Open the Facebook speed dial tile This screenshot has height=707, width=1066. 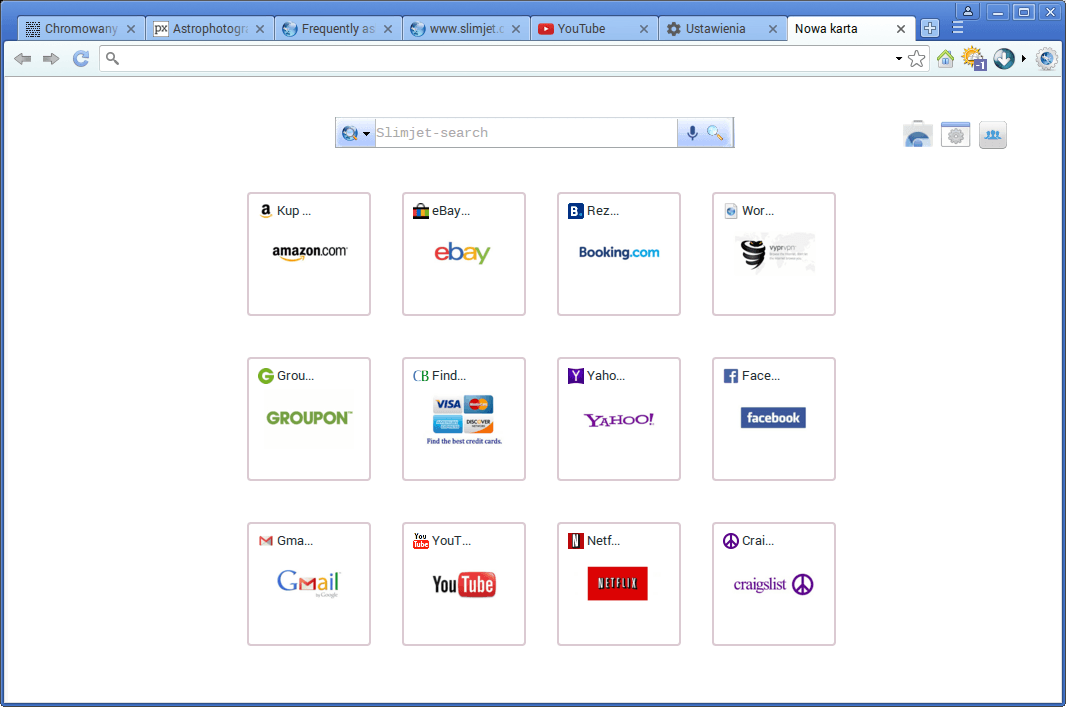coord(774,419)
